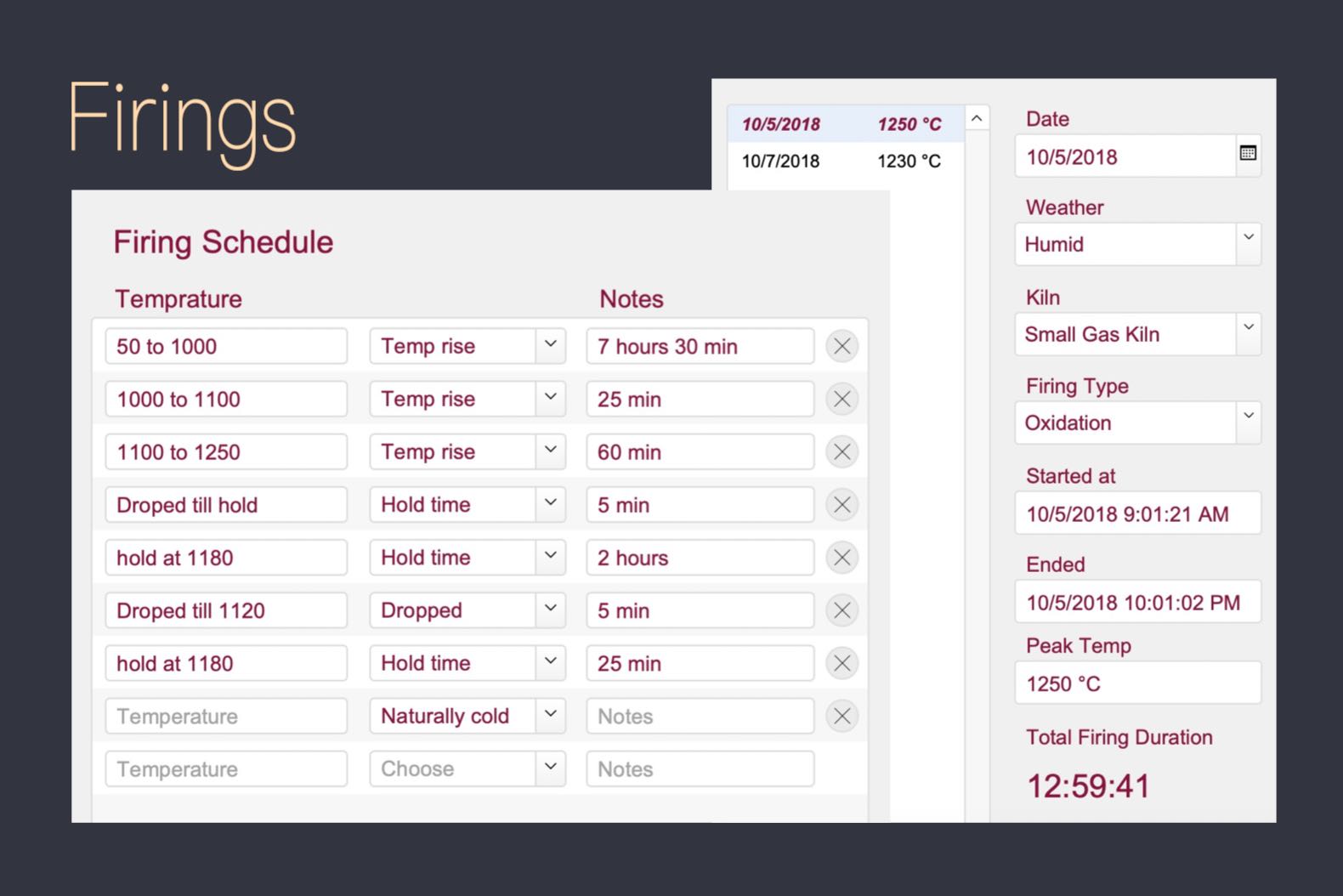Select the 10/5/2018 firing entry
Viewport: 1343px width, 896px height.
point(846,124)
